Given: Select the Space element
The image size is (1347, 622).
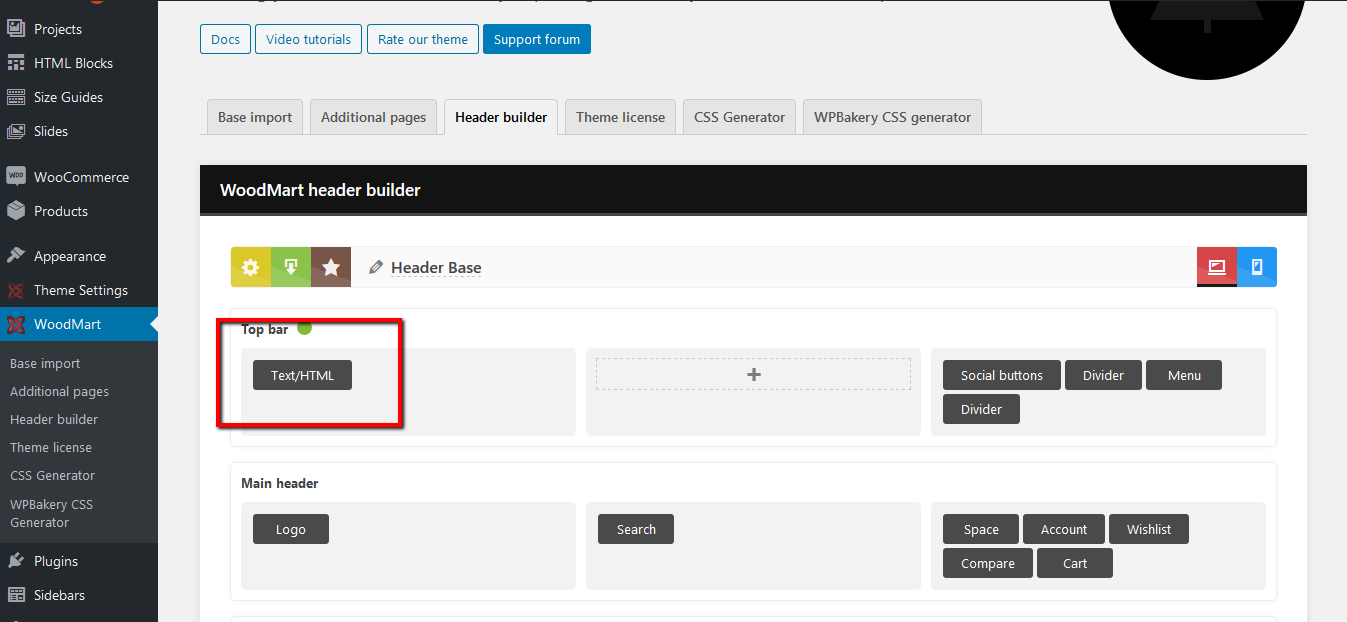Looking at the screenshot, I should [x=981, y=529].
